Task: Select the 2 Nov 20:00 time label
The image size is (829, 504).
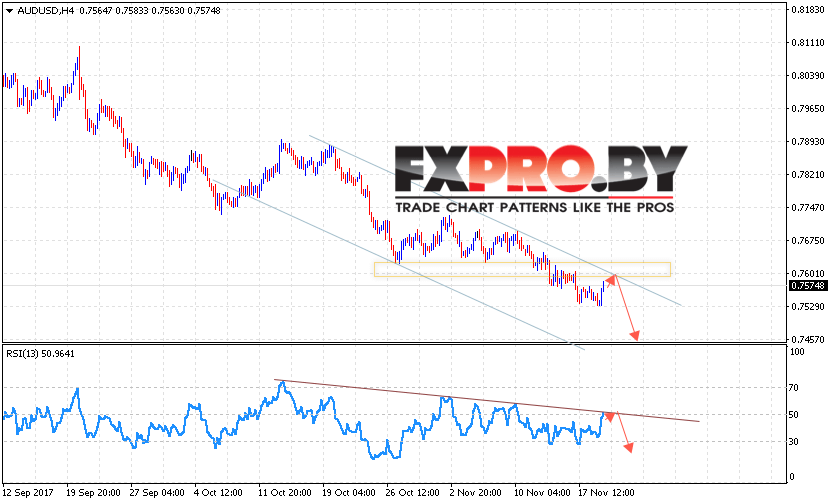Action: (x=475, y=492)
